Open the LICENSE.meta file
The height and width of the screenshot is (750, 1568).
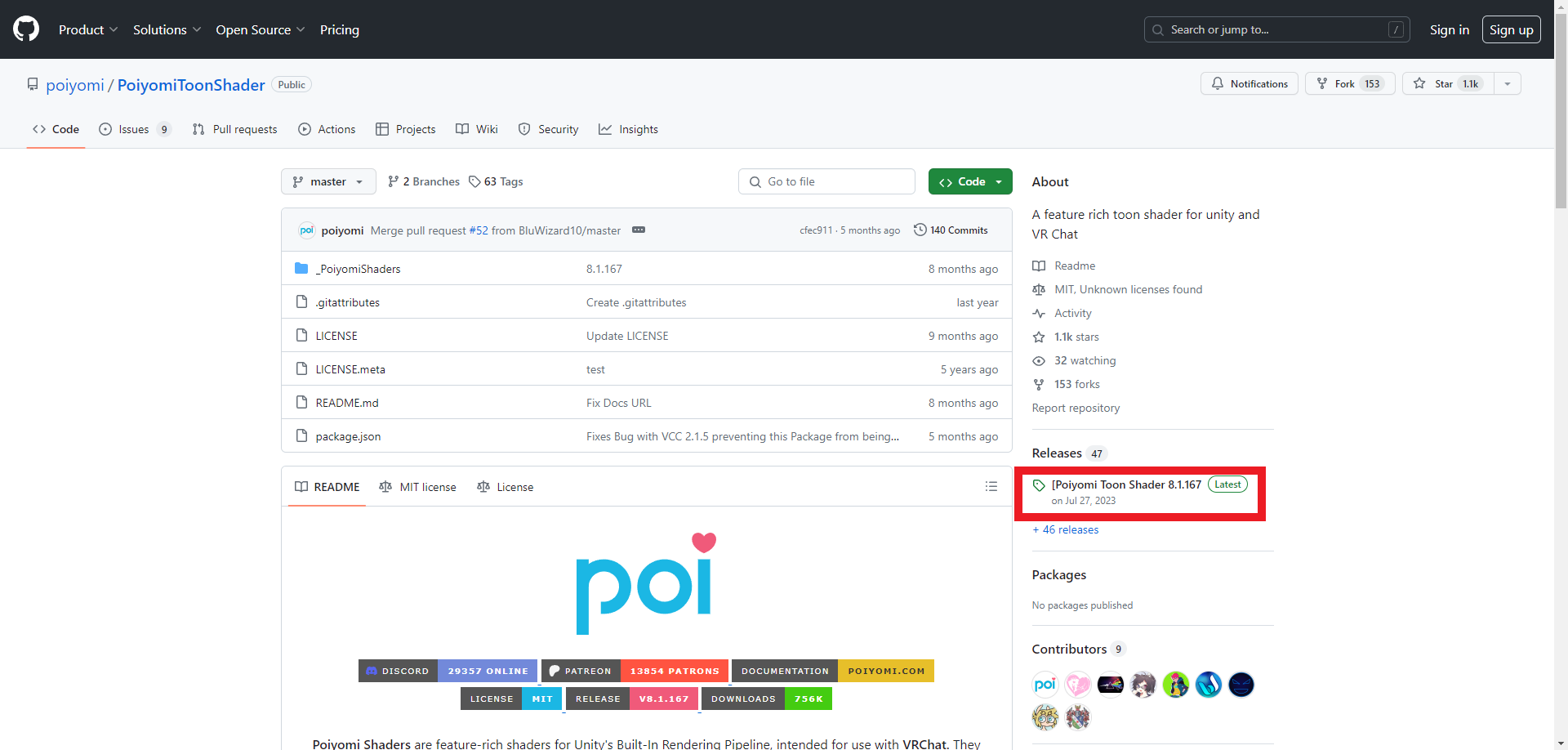pos(350,369)
